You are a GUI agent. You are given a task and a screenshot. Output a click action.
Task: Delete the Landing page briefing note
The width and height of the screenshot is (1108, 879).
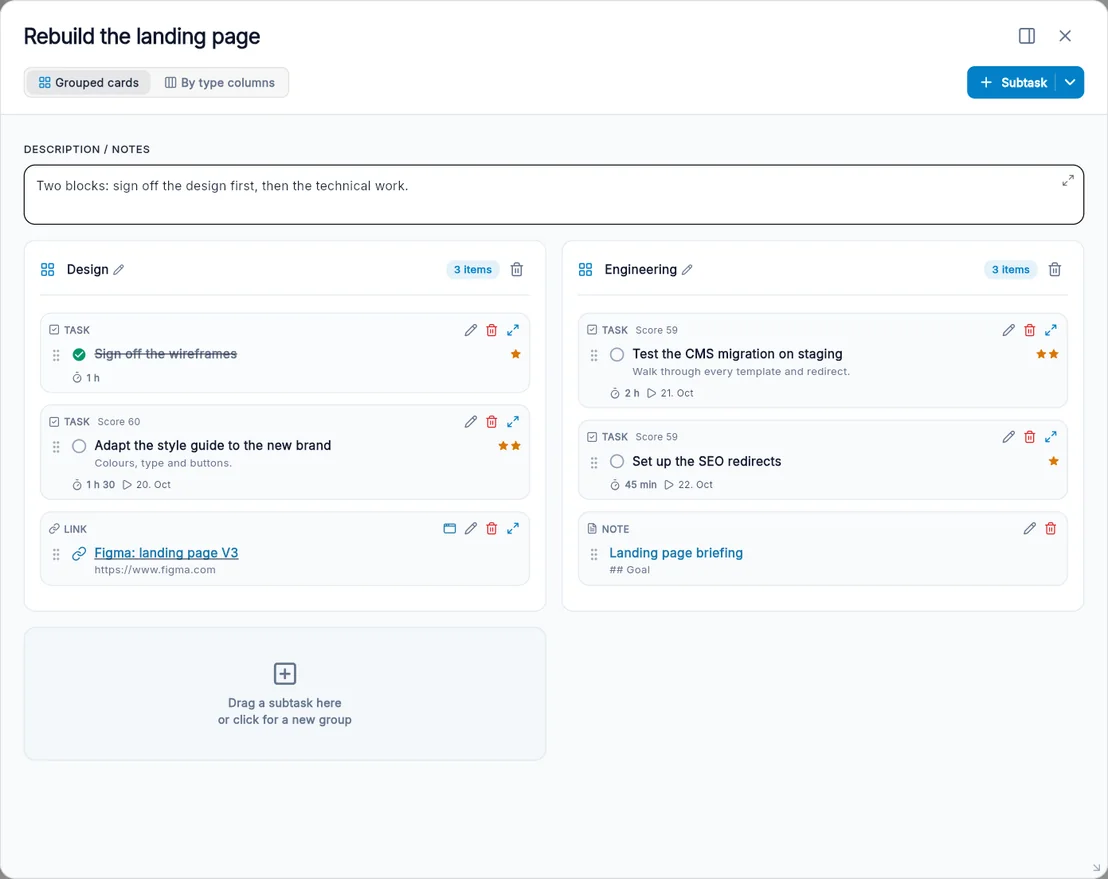(1051, 529)
